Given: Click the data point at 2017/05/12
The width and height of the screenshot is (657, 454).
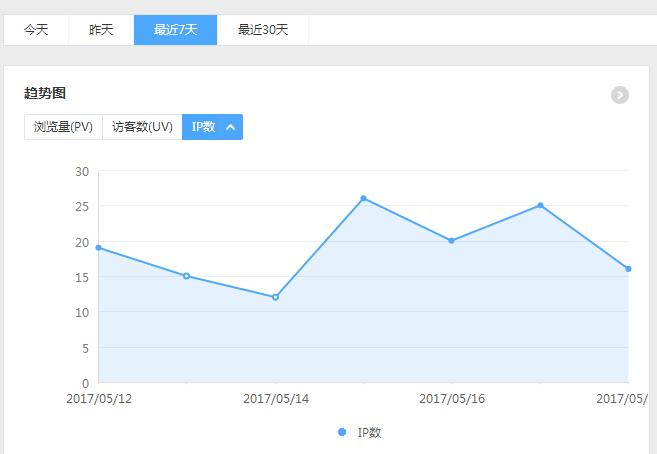Looking at the screenshot, I should (x=98, y=247).
